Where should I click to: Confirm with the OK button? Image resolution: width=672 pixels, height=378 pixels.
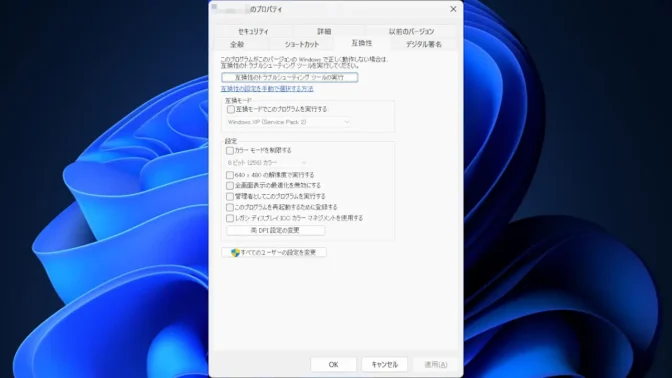click(x=333, y=364)
